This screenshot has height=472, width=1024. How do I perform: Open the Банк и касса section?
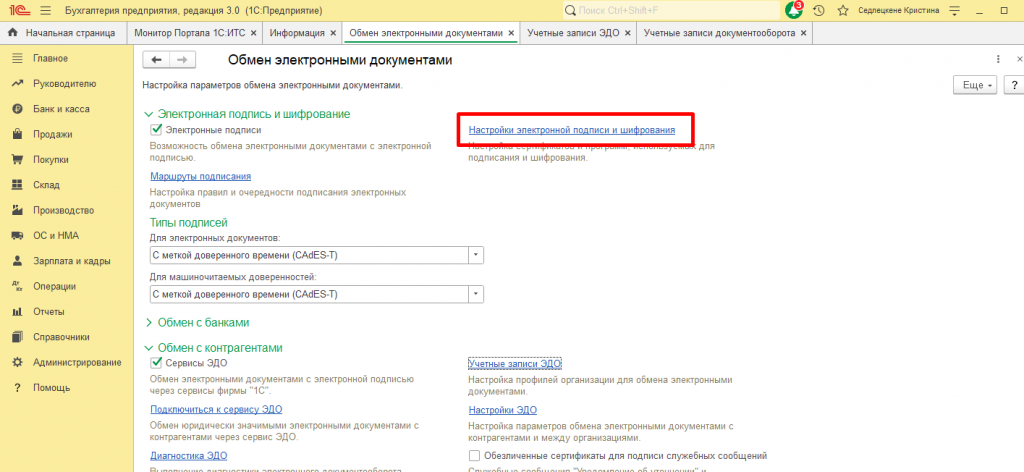[x=61, y=109]
